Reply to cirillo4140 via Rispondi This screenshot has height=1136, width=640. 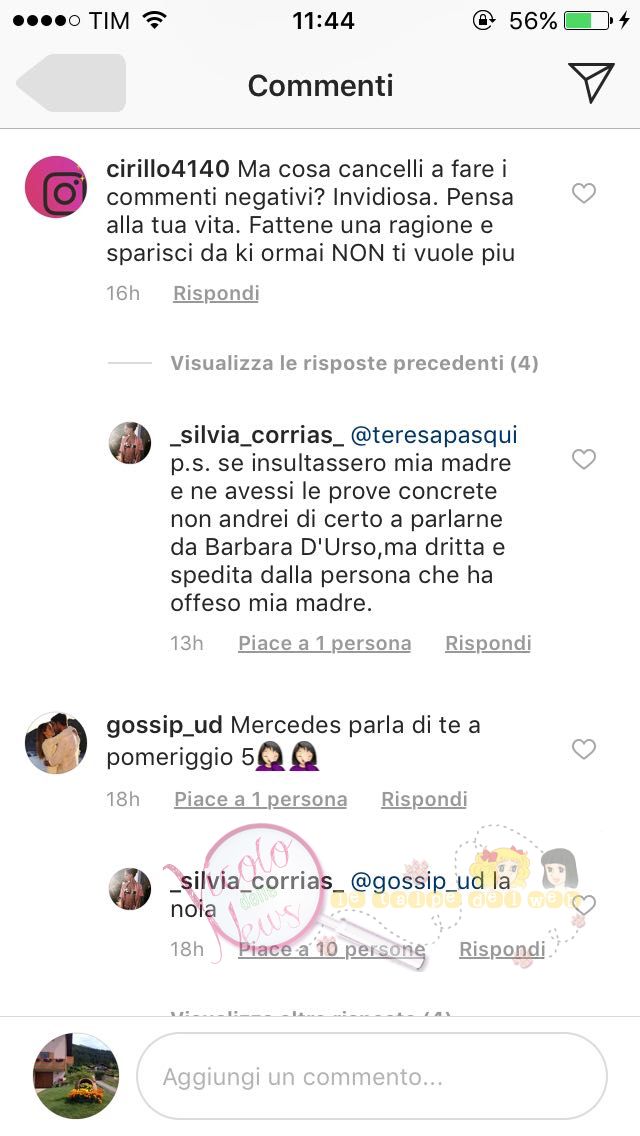[216, 293]
